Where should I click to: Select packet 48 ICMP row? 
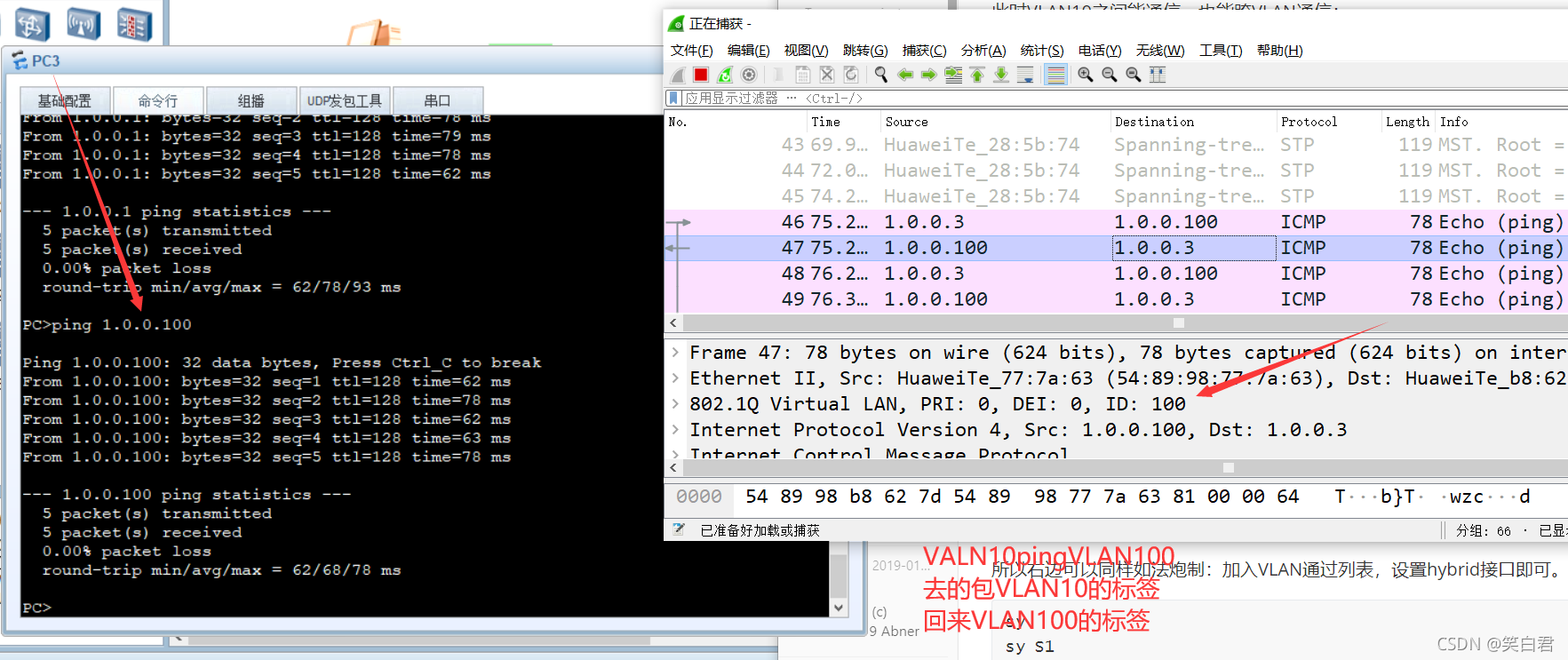tap(1116, 274)
